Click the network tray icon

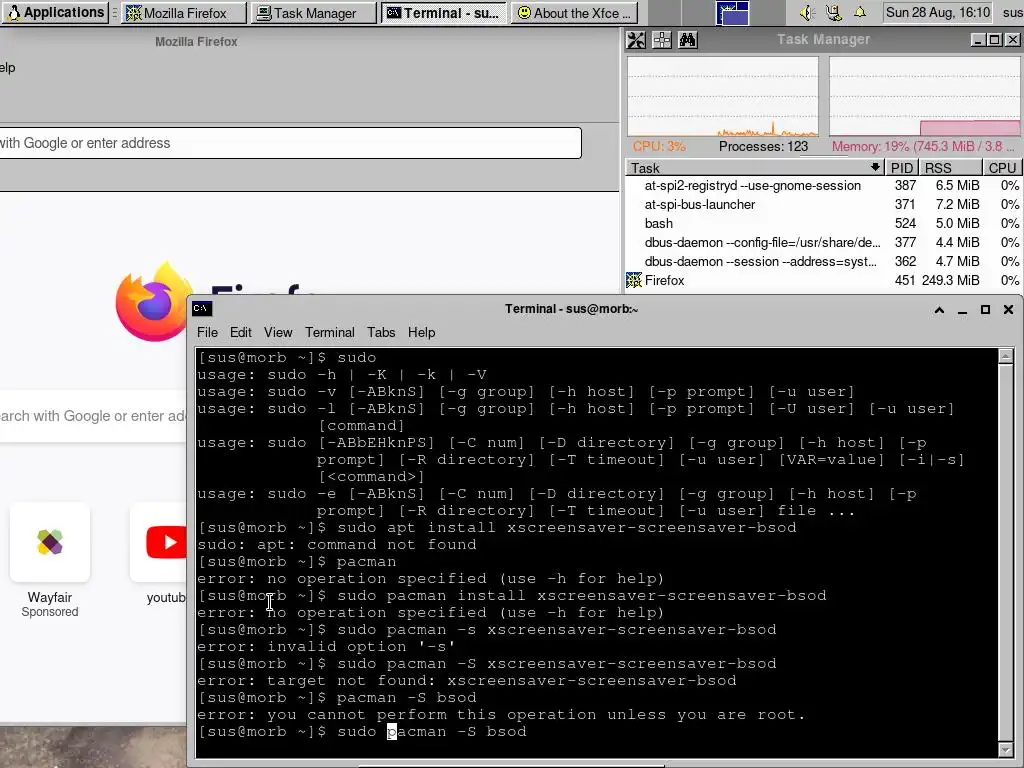[833, 12]
